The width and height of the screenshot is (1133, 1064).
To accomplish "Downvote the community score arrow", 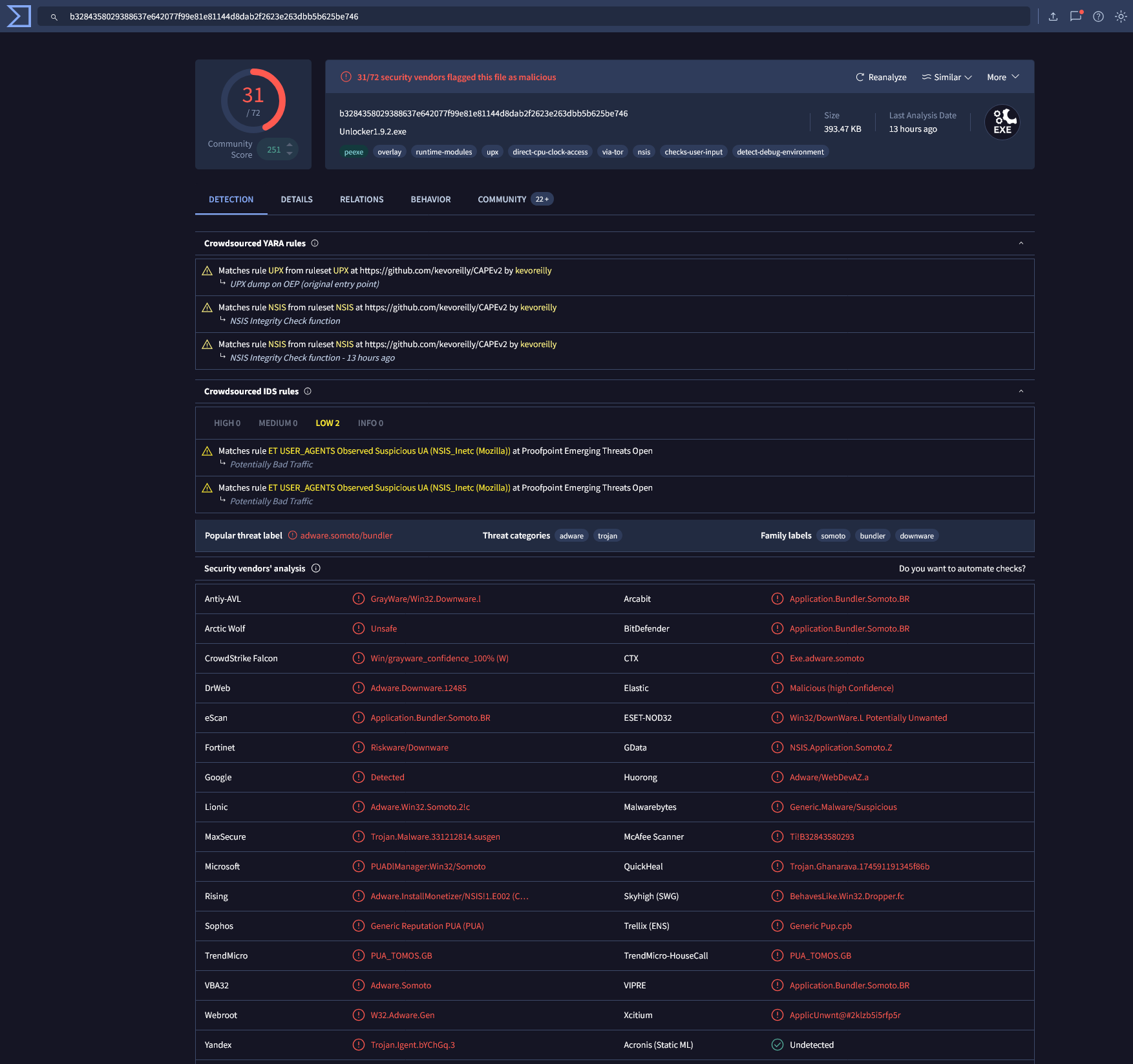I will tap(290, 154).
